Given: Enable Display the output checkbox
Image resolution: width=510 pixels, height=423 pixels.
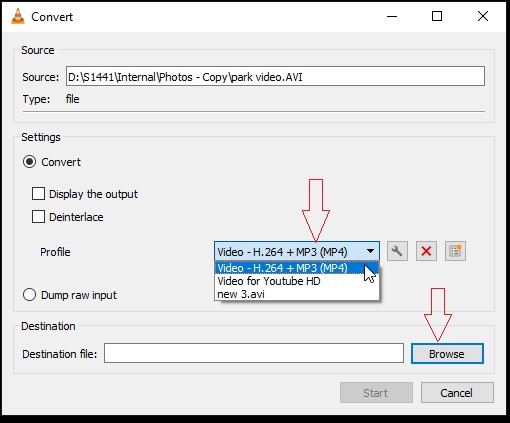Looking at the screenshot, I should (x=38, y=194).
